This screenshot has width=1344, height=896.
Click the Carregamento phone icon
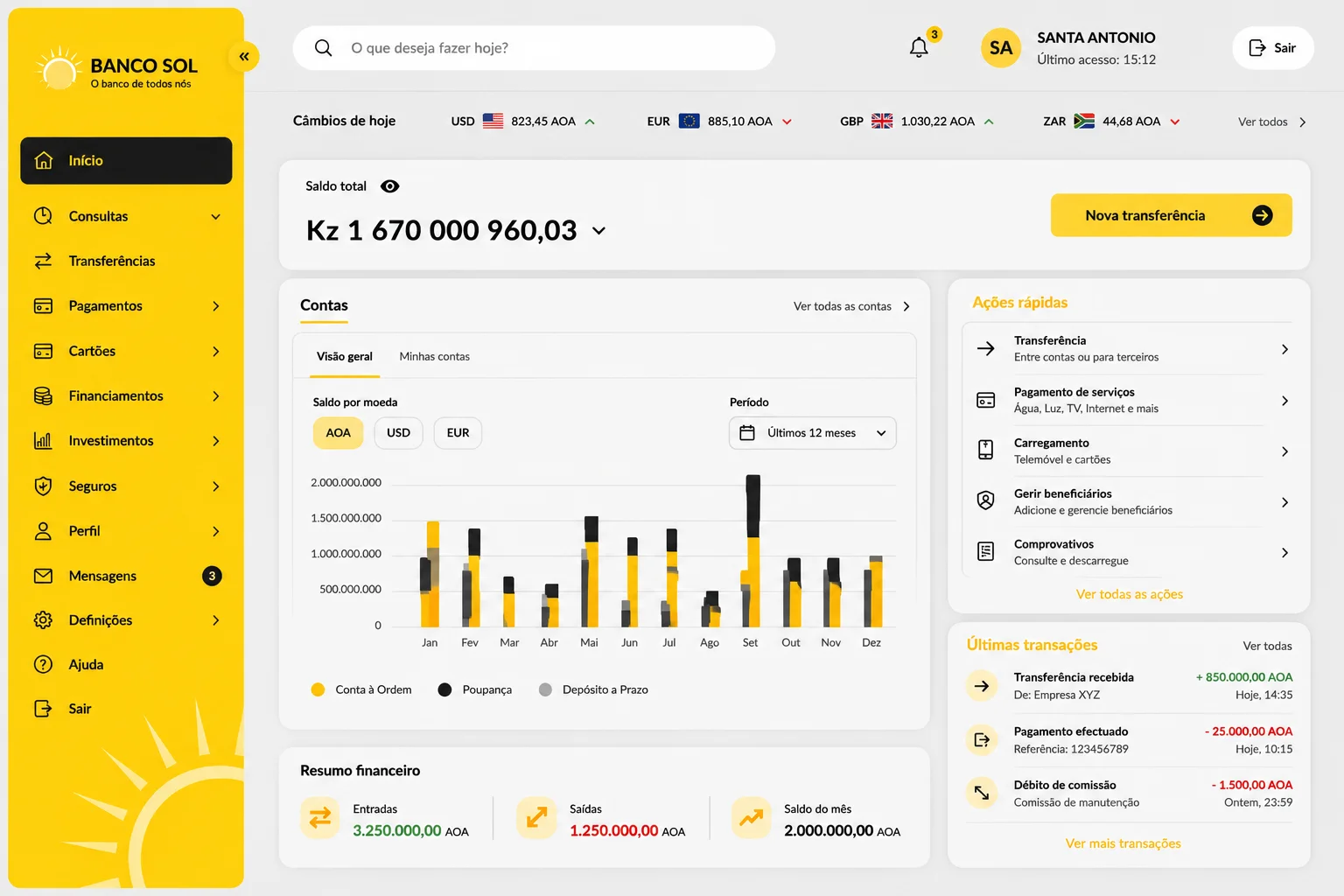point(985,450)
